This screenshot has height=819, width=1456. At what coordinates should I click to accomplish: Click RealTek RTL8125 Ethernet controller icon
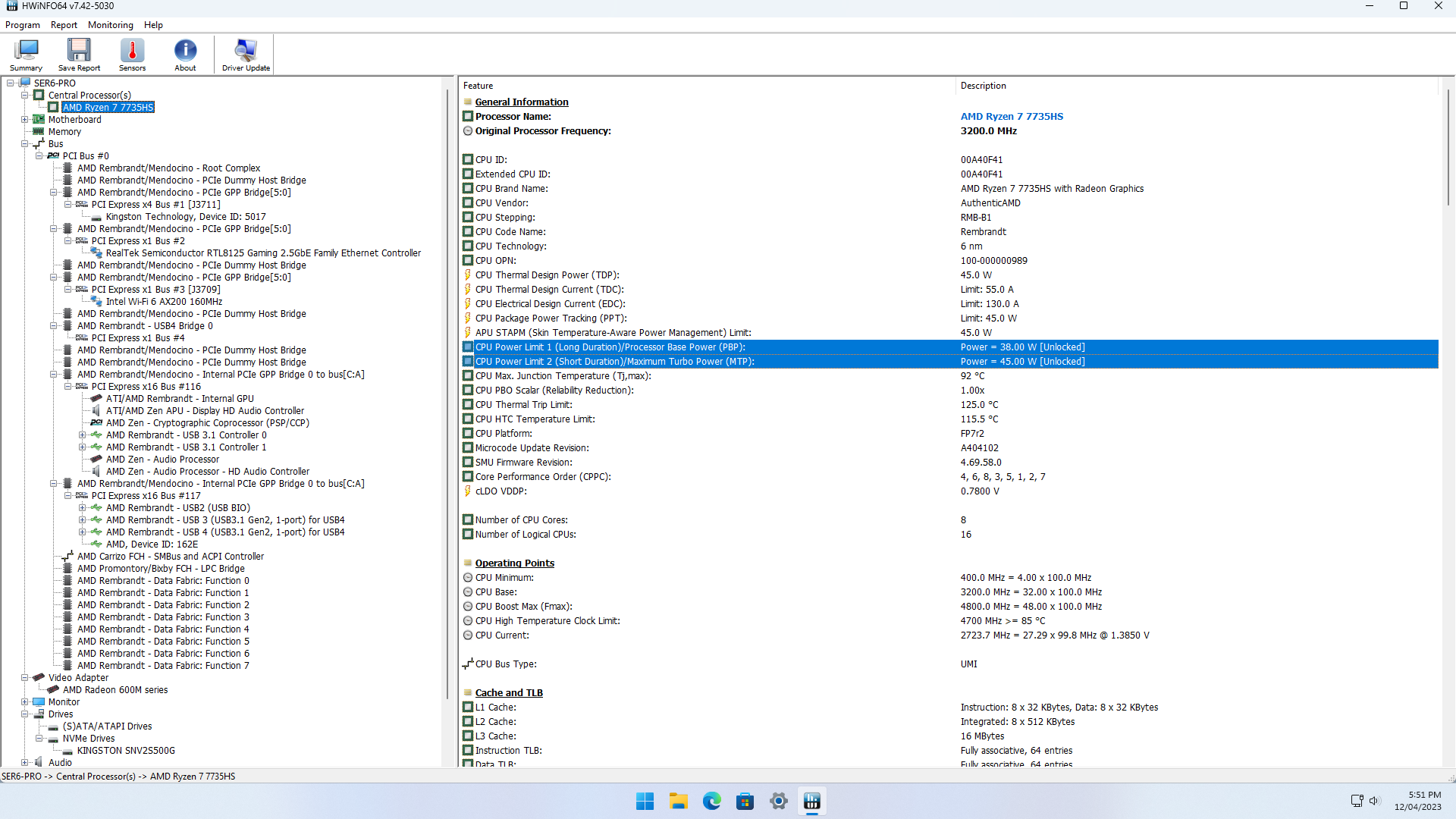click(x=96, y=253)
